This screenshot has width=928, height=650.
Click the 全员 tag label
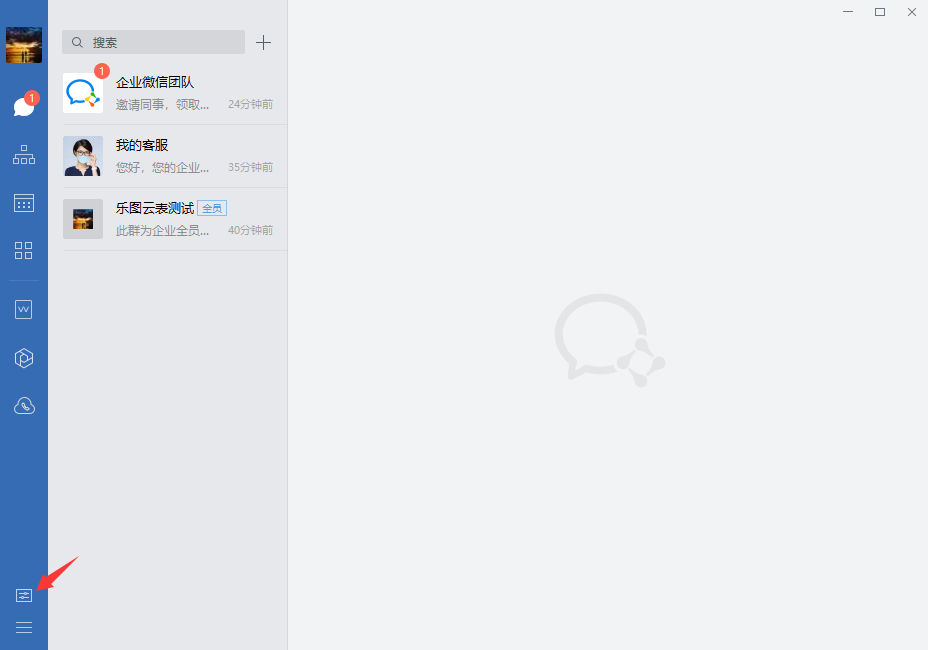[212, 208]
